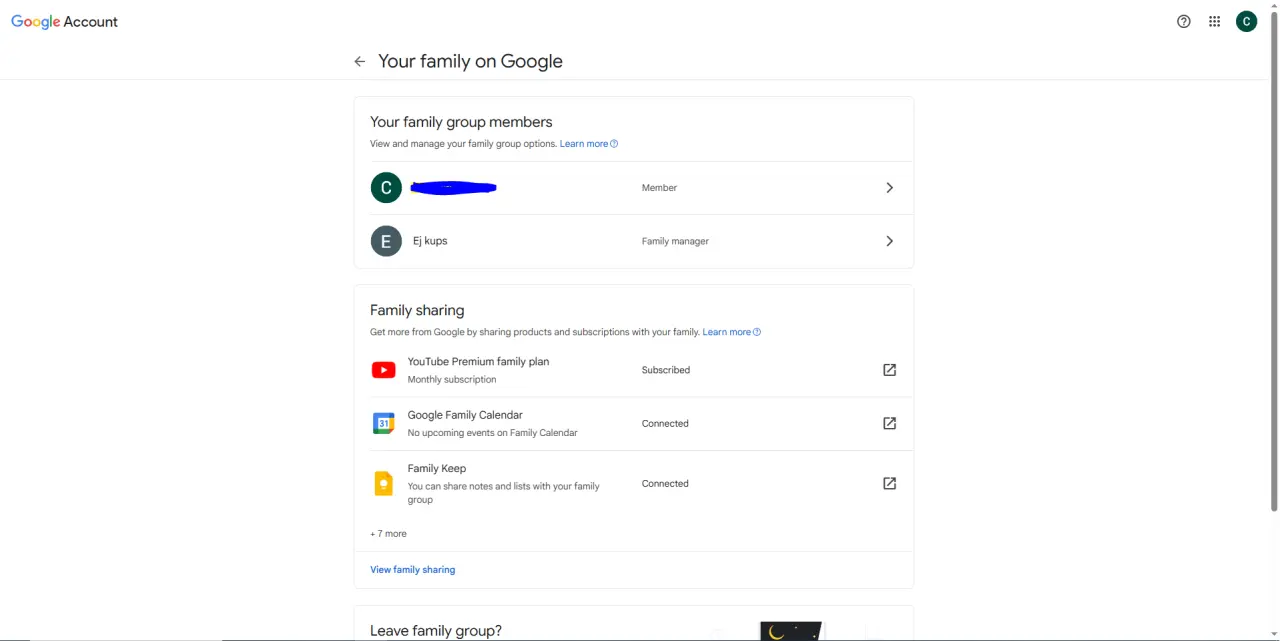This screenshot has height=641, width=1280.
Task: Click the help icon after family group Learn more
Action: click(x=614, y=144)
